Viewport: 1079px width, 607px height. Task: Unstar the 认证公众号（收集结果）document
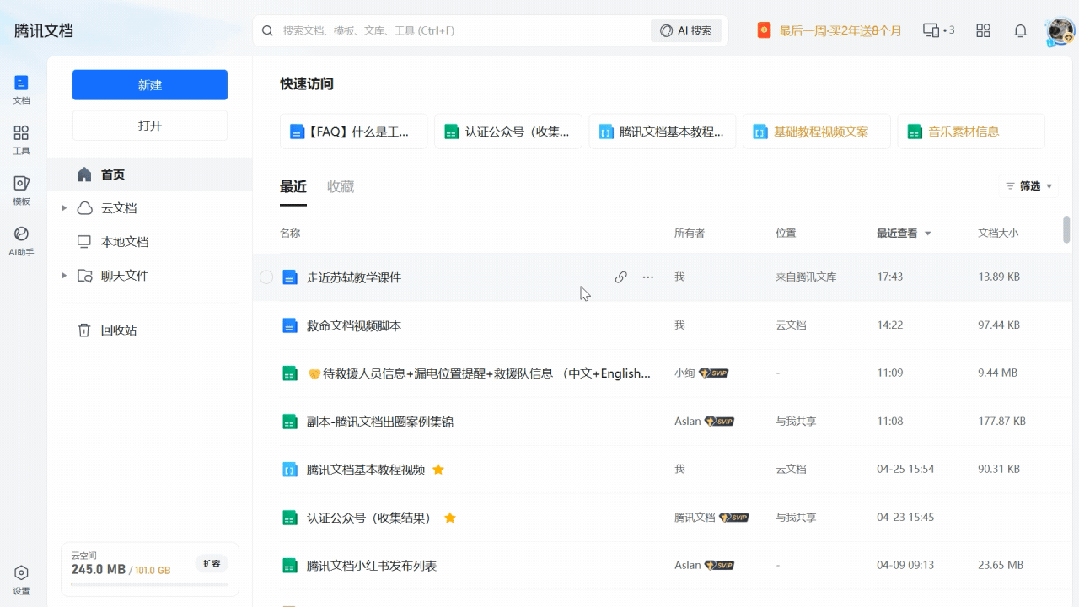[x=450, y=518]
